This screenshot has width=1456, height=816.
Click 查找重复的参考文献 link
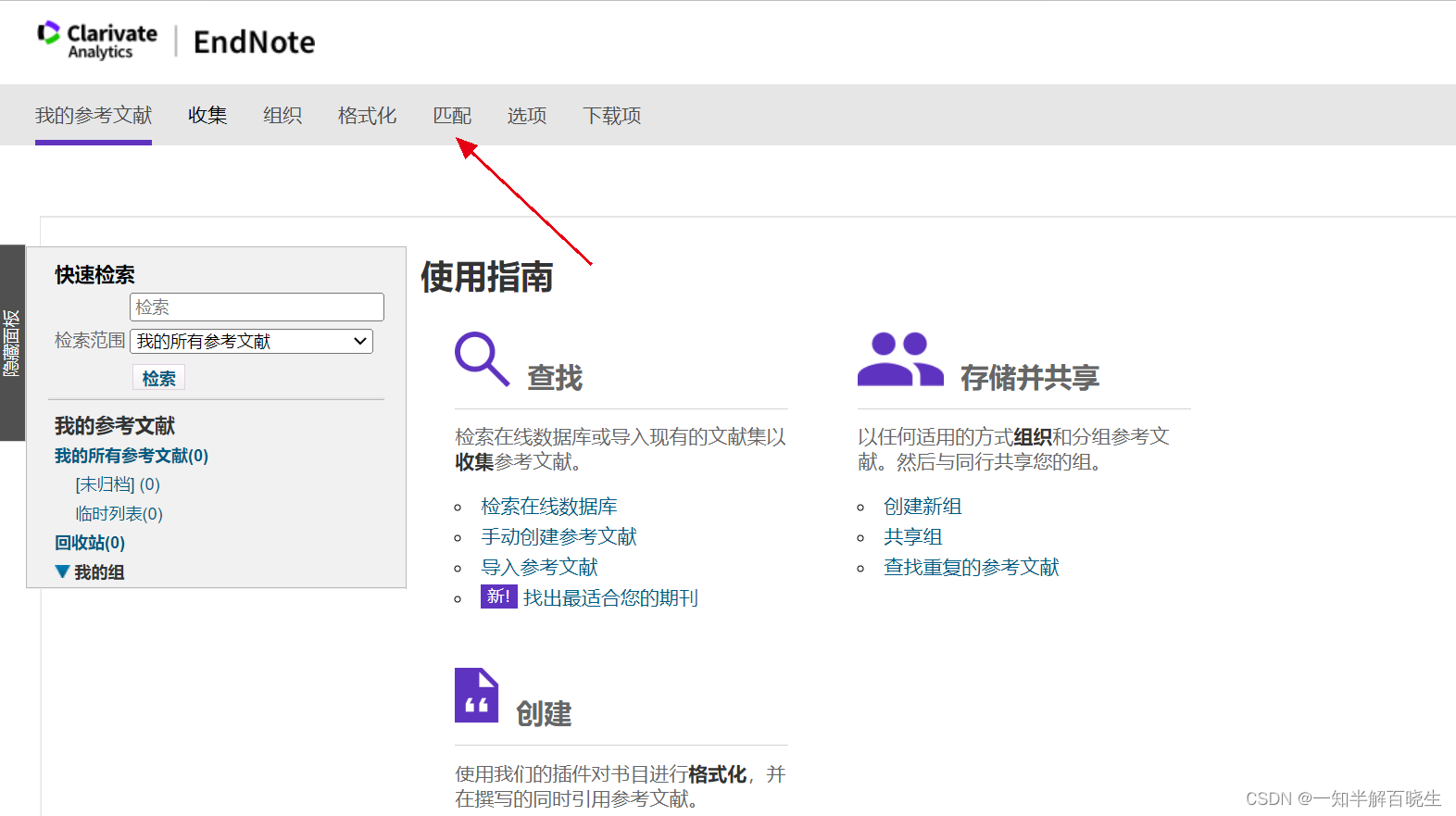(971, 568)
